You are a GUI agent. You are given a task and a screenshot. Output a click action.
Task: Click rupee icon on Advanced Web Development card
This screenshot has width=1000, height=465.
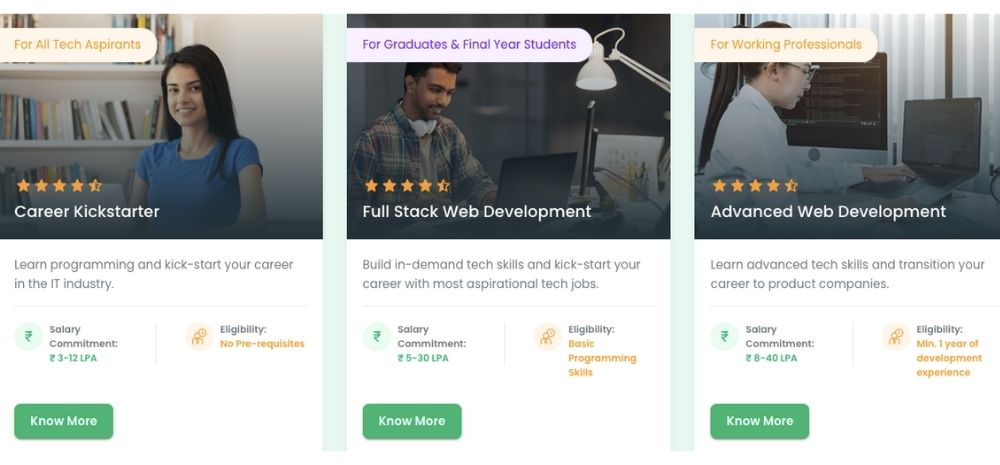point(725,337)
